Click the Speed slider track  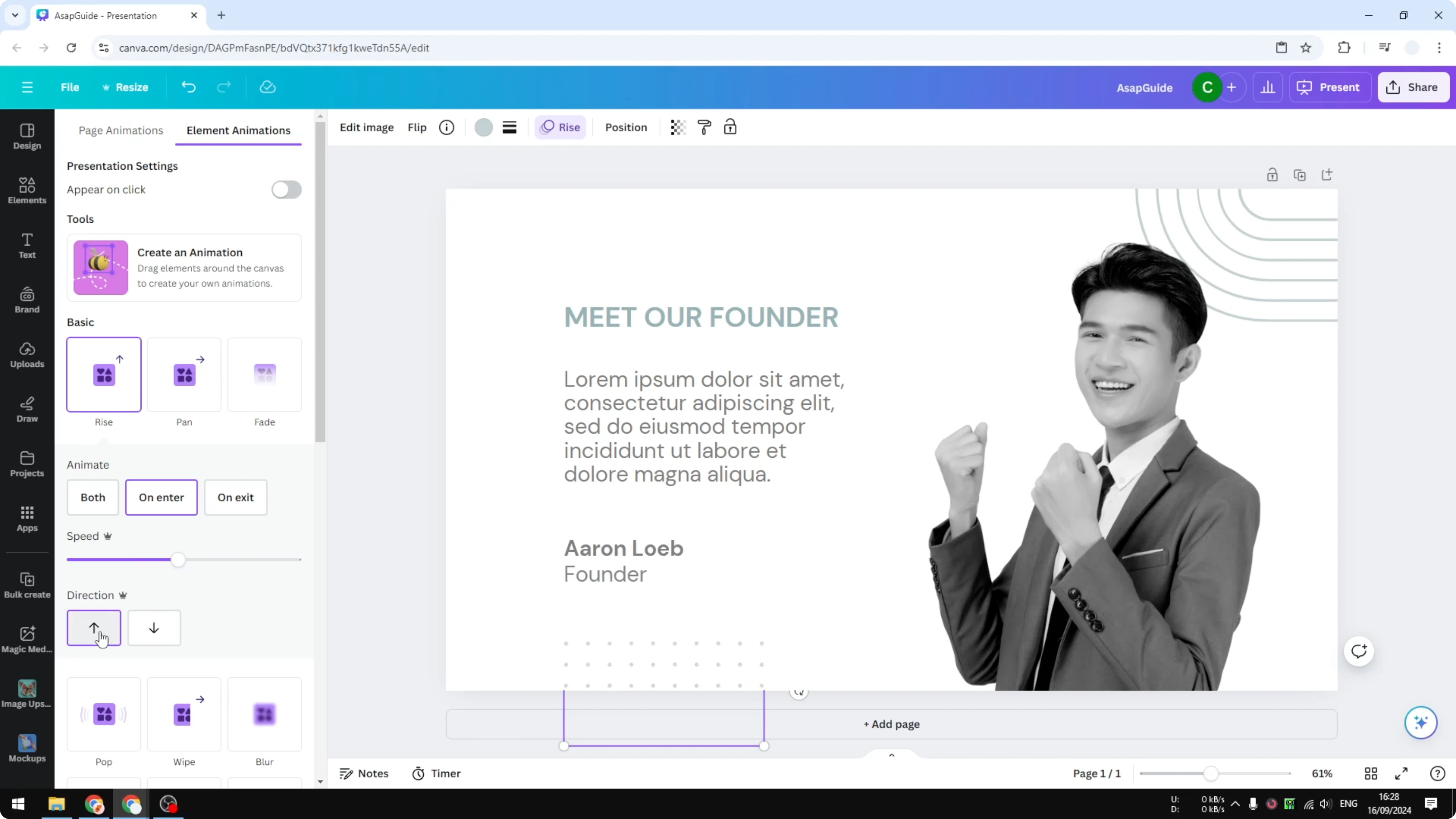pyautogui.click(x=184, y=559)
